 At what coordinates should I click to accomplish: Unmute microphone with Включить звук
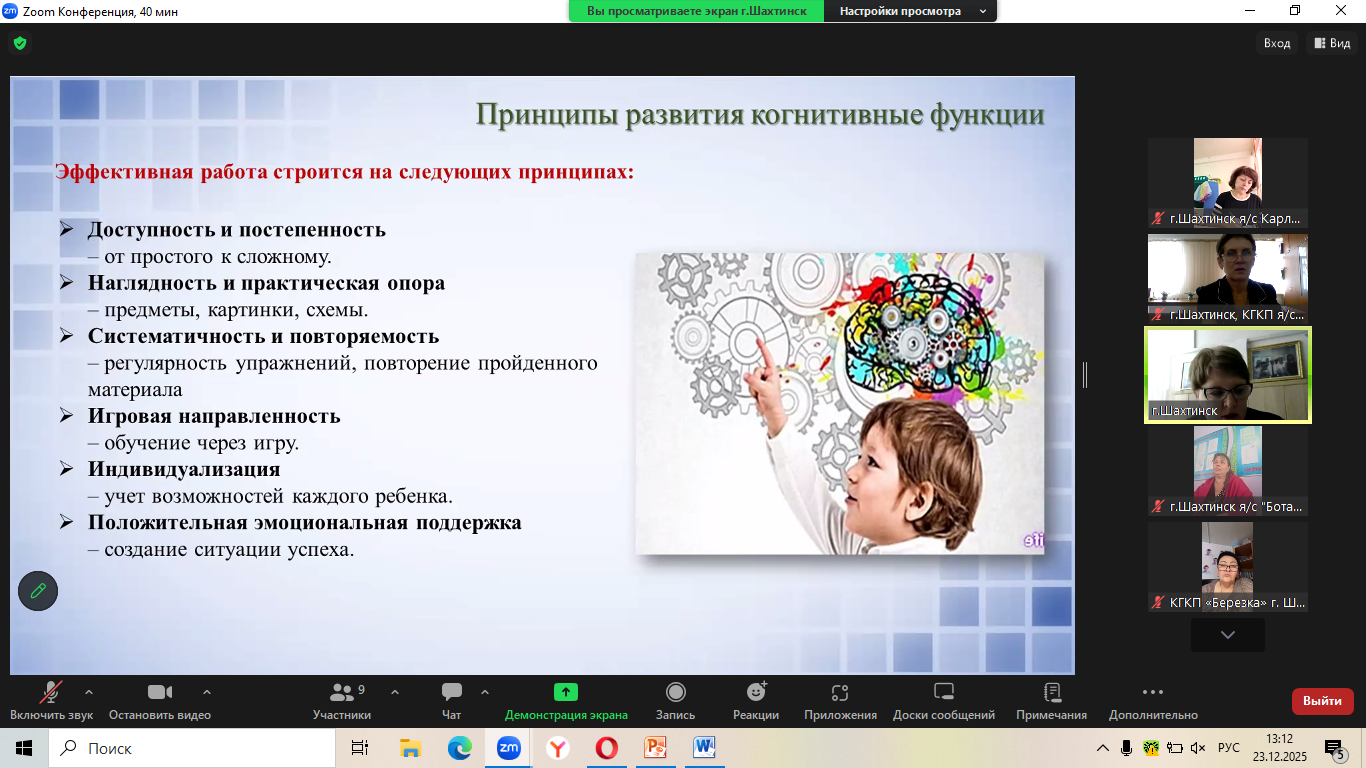(51, 700)
